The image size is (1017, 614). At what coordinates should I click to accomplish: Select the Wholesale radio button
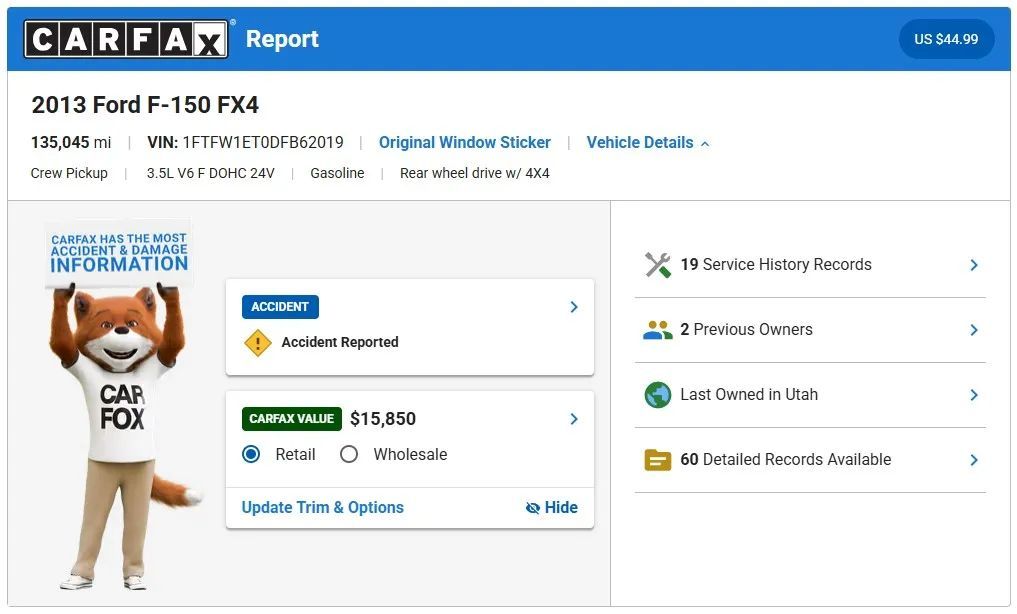(x=349, y=455)
